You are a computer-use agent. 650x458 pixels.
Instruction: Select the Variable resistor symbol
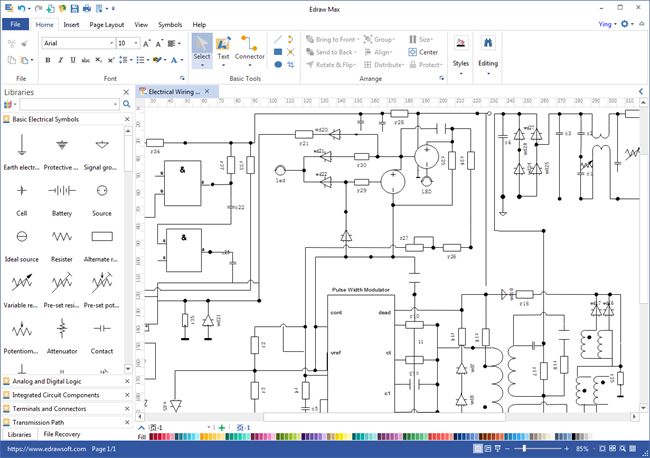tap(22, 283)
